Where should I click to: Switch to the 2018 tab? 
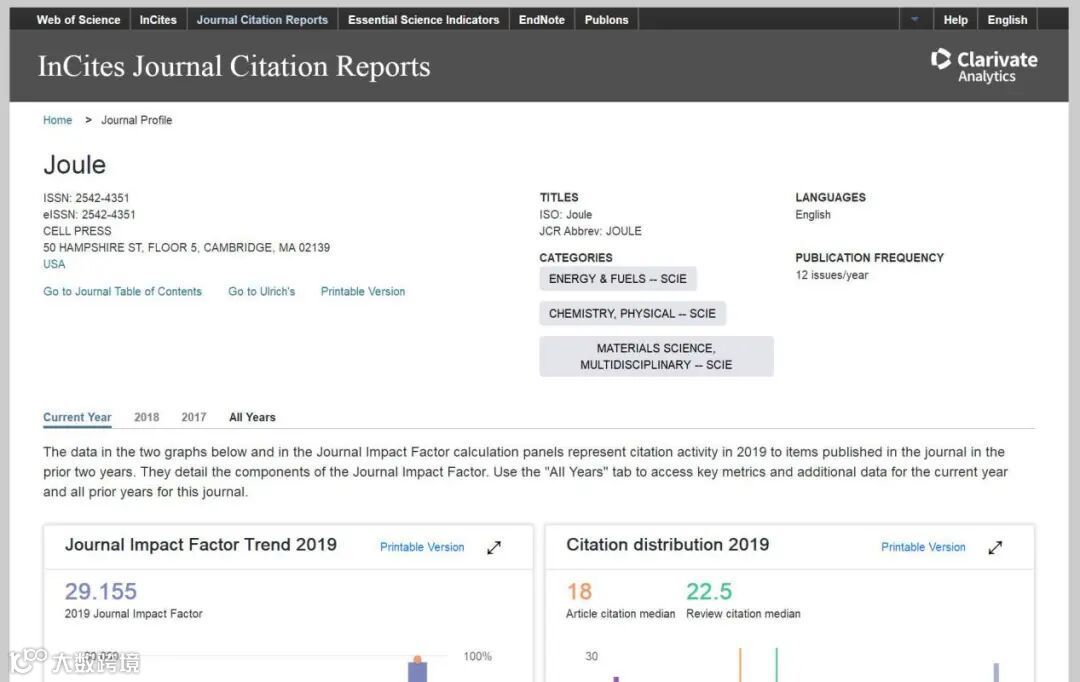(147, 417)
